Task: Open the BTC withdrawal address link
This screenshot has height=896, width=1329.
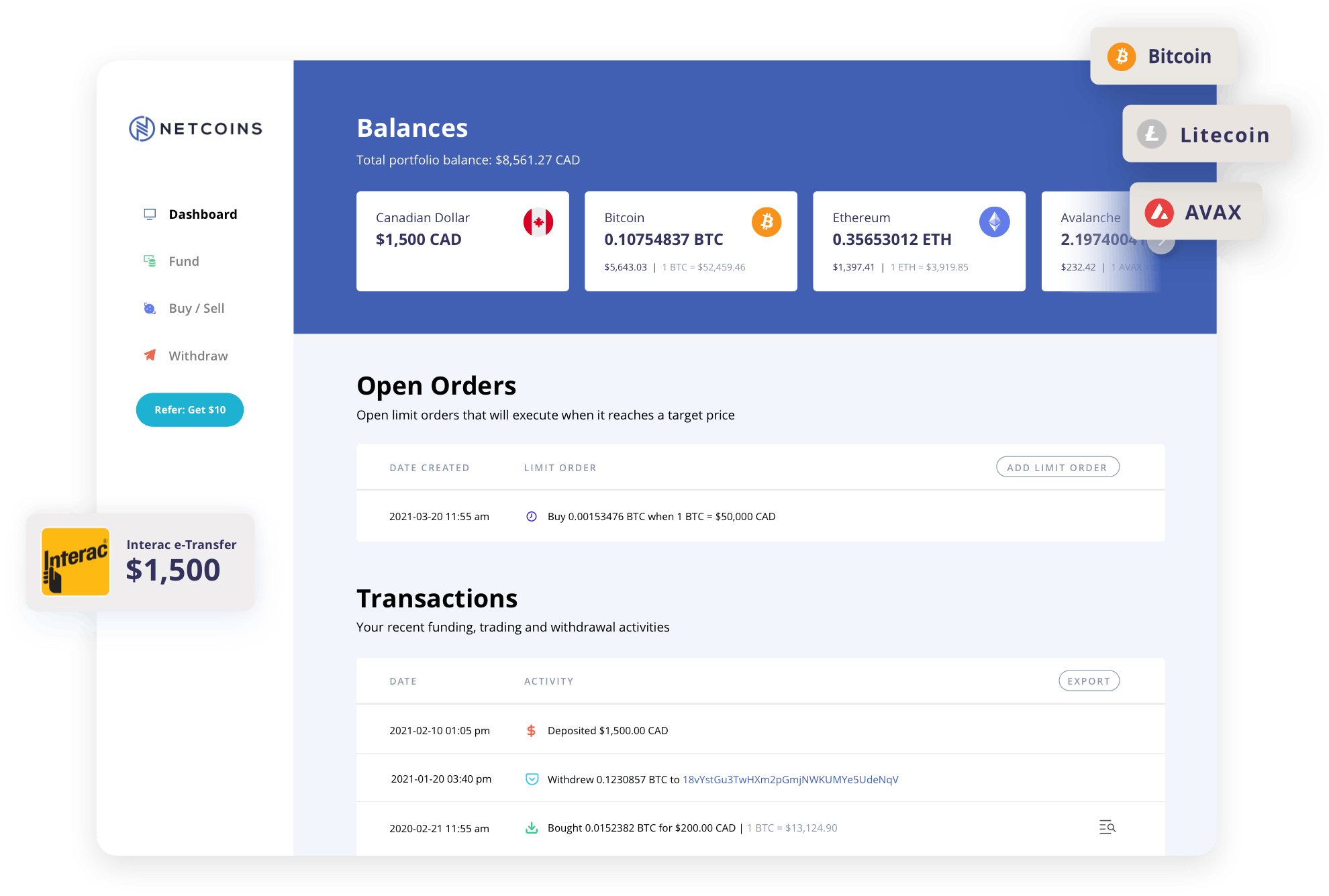Action: pos(790,779)
